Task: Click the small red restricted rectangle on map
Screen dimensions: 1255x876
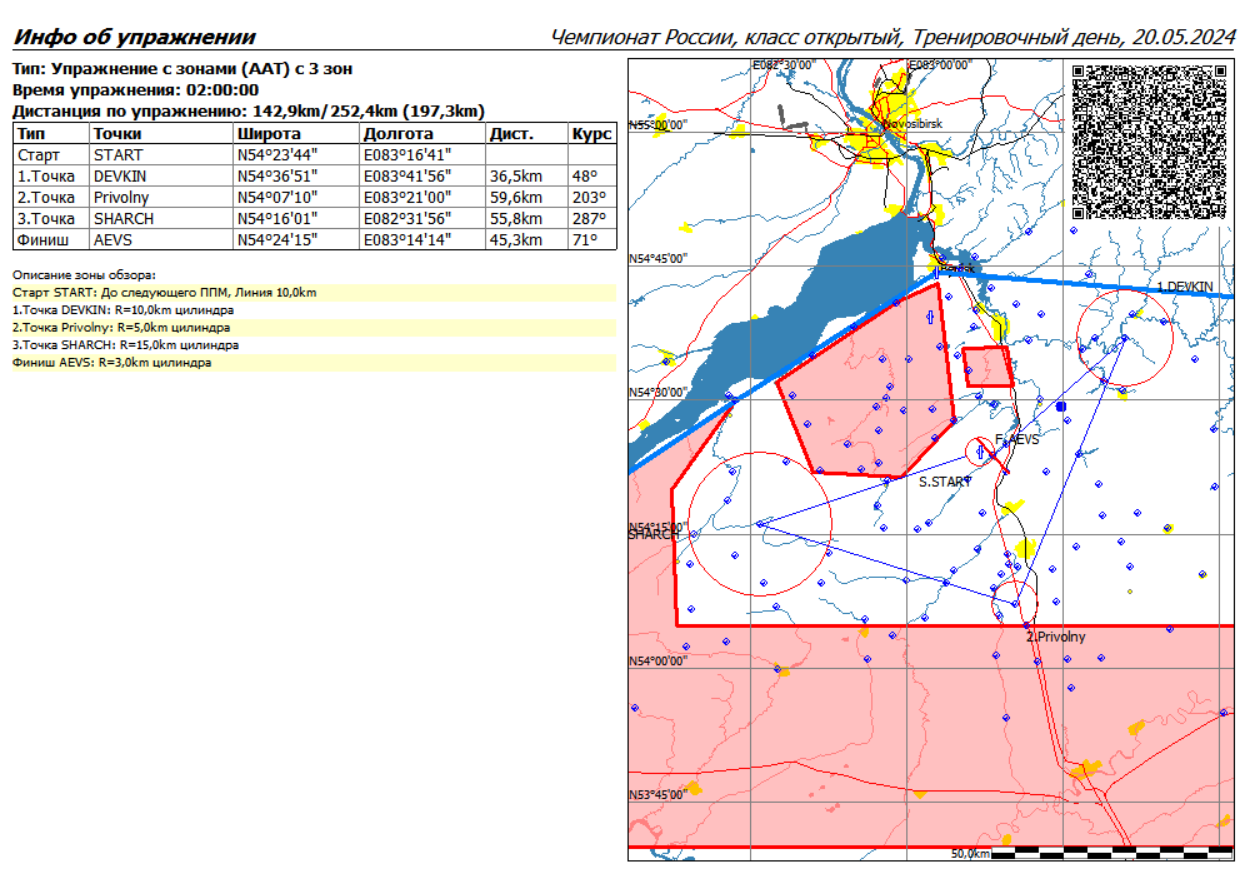Action: (x=987, y=367)
